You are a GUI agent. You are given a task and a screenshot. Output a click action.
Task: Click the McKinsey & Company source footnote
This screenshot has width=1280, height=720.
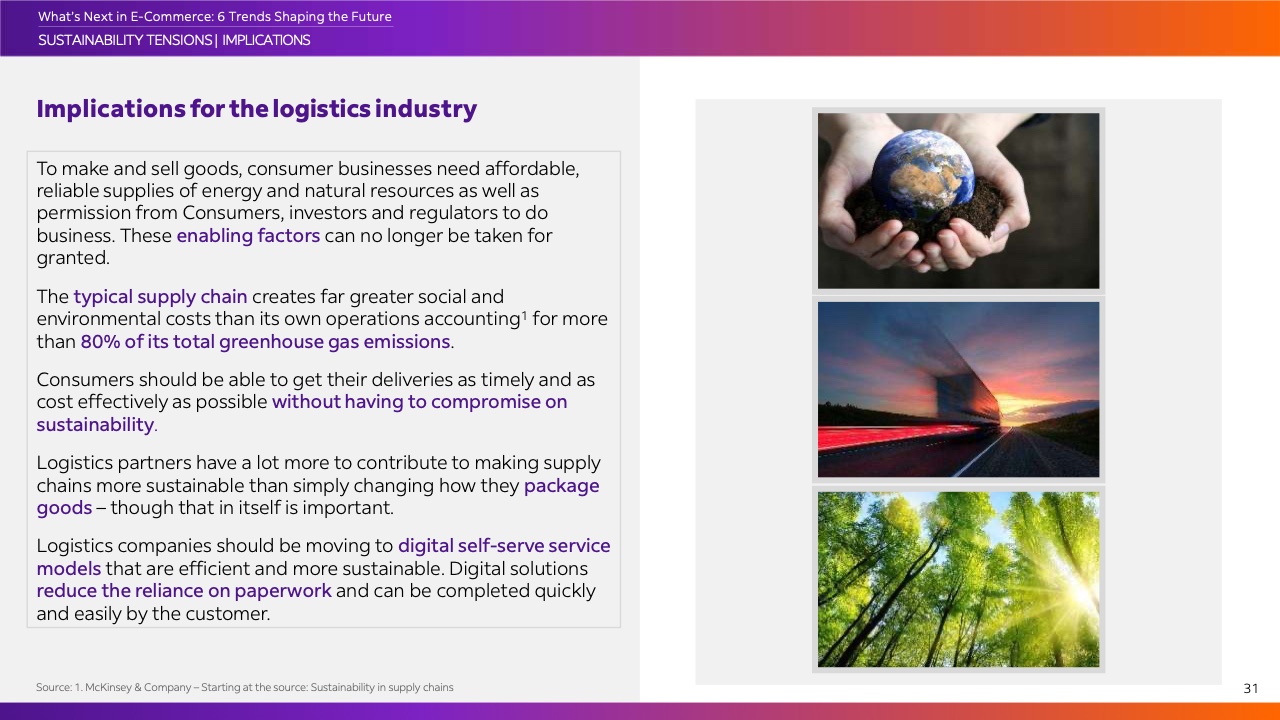pos(244,688)
